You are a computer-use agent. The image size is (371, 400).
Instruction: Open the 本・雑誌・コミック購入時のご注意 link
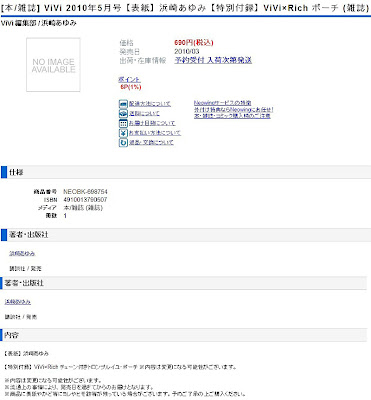point(232,116)
